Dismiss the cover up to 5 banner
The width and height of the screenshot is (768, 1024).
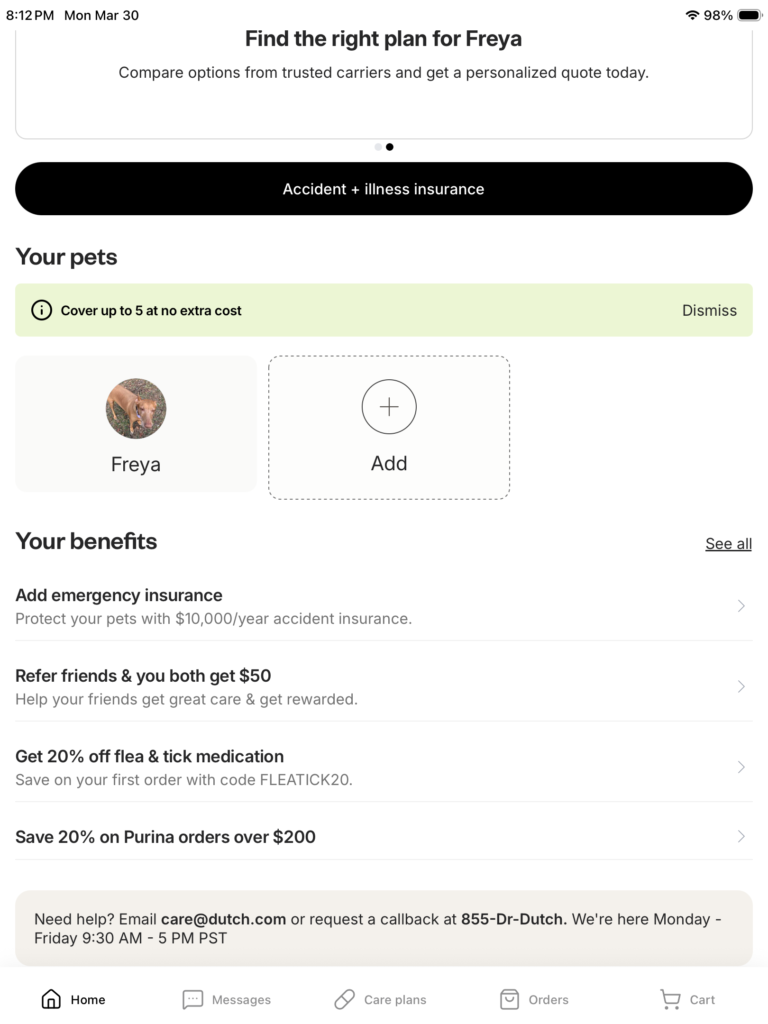(x=709, y=310)
